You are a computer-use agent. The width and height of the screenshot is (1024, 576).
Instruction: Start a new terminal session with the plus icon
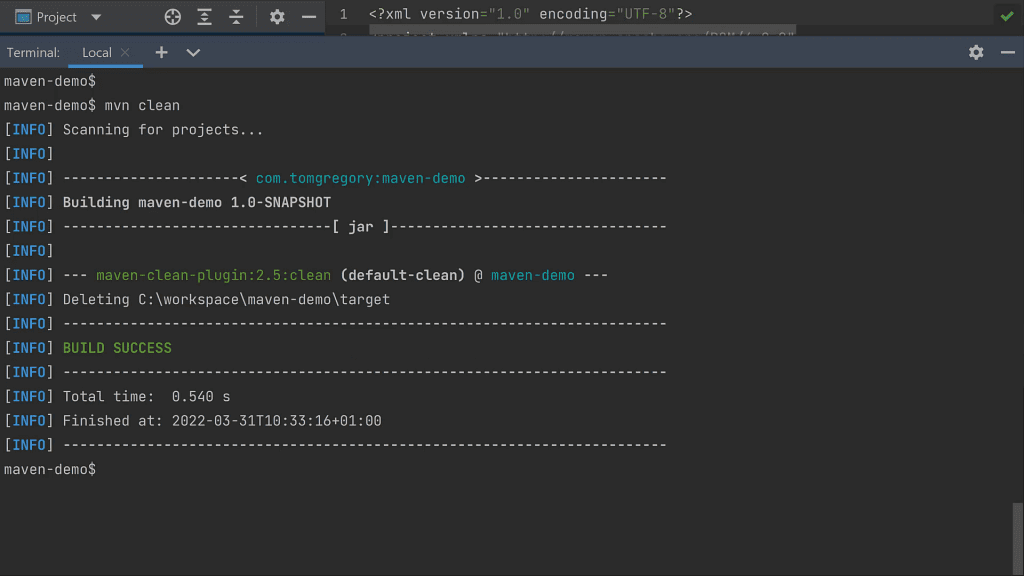[161, 52]
